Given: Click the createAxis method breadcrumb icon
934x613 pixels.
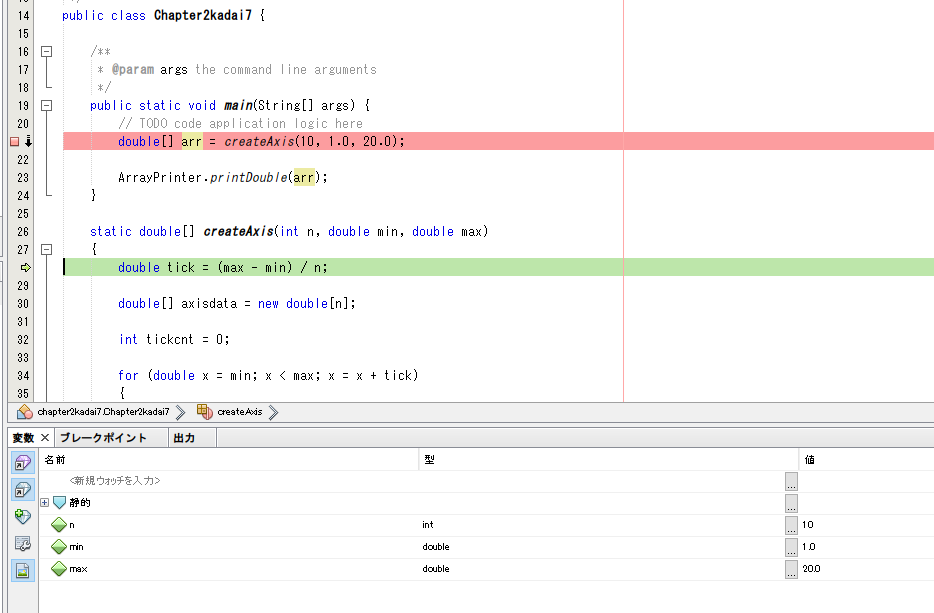Looking at the screenshot, I should click(204, 412).
